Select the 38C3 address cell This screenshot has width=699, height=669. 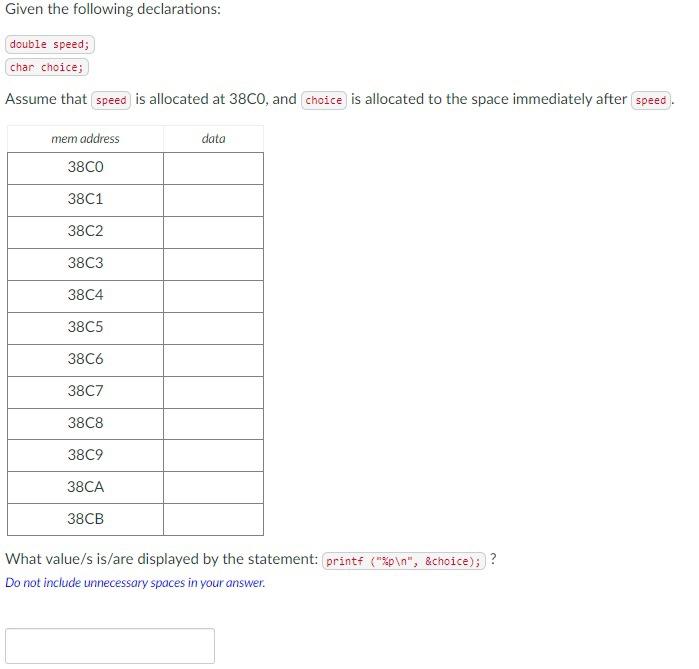click(x=86, y=265)
